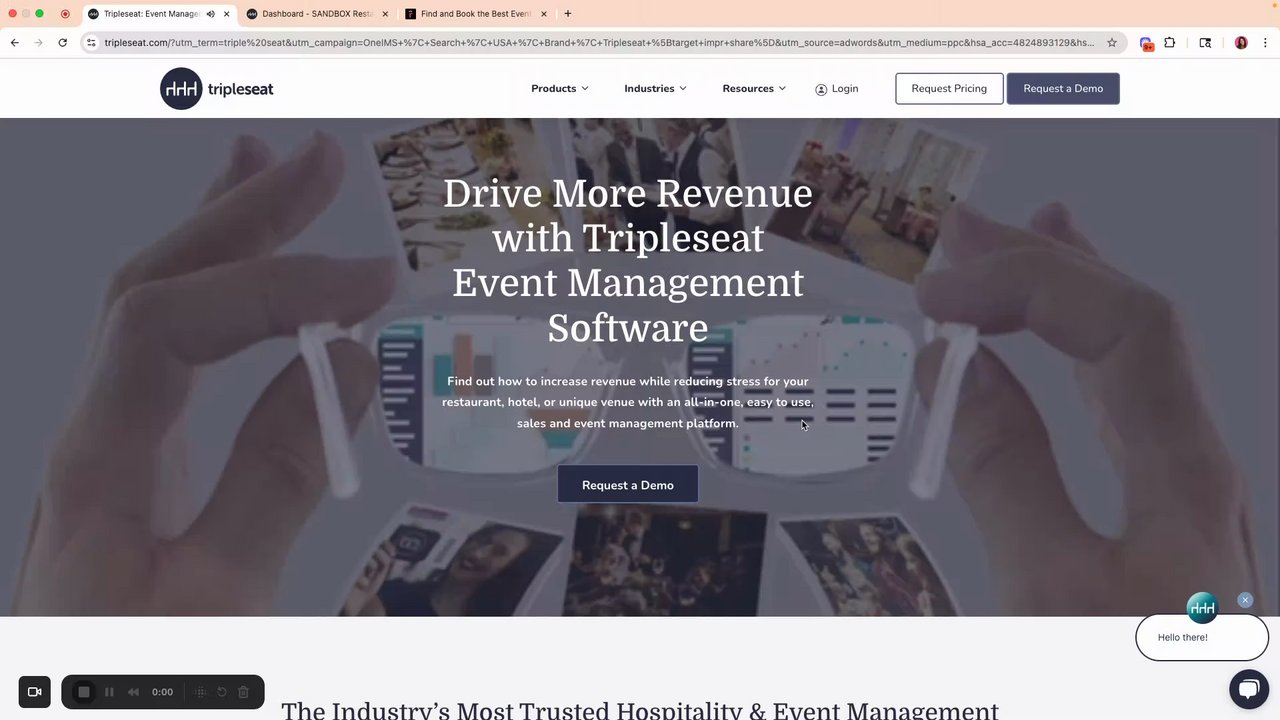Open the chat widget bubble

coord(1249,689)
